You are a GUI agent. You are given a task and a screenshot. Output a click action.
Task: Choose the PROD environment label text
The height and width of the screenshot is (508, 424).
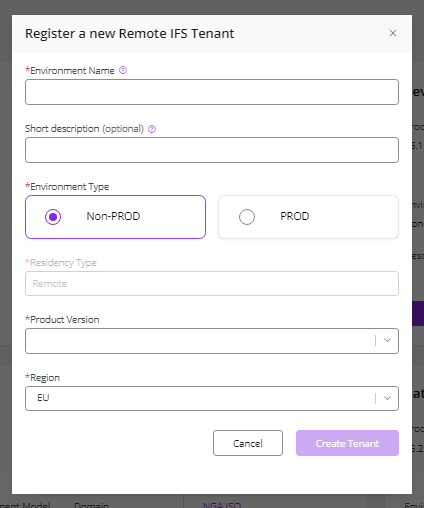point(295,216)
